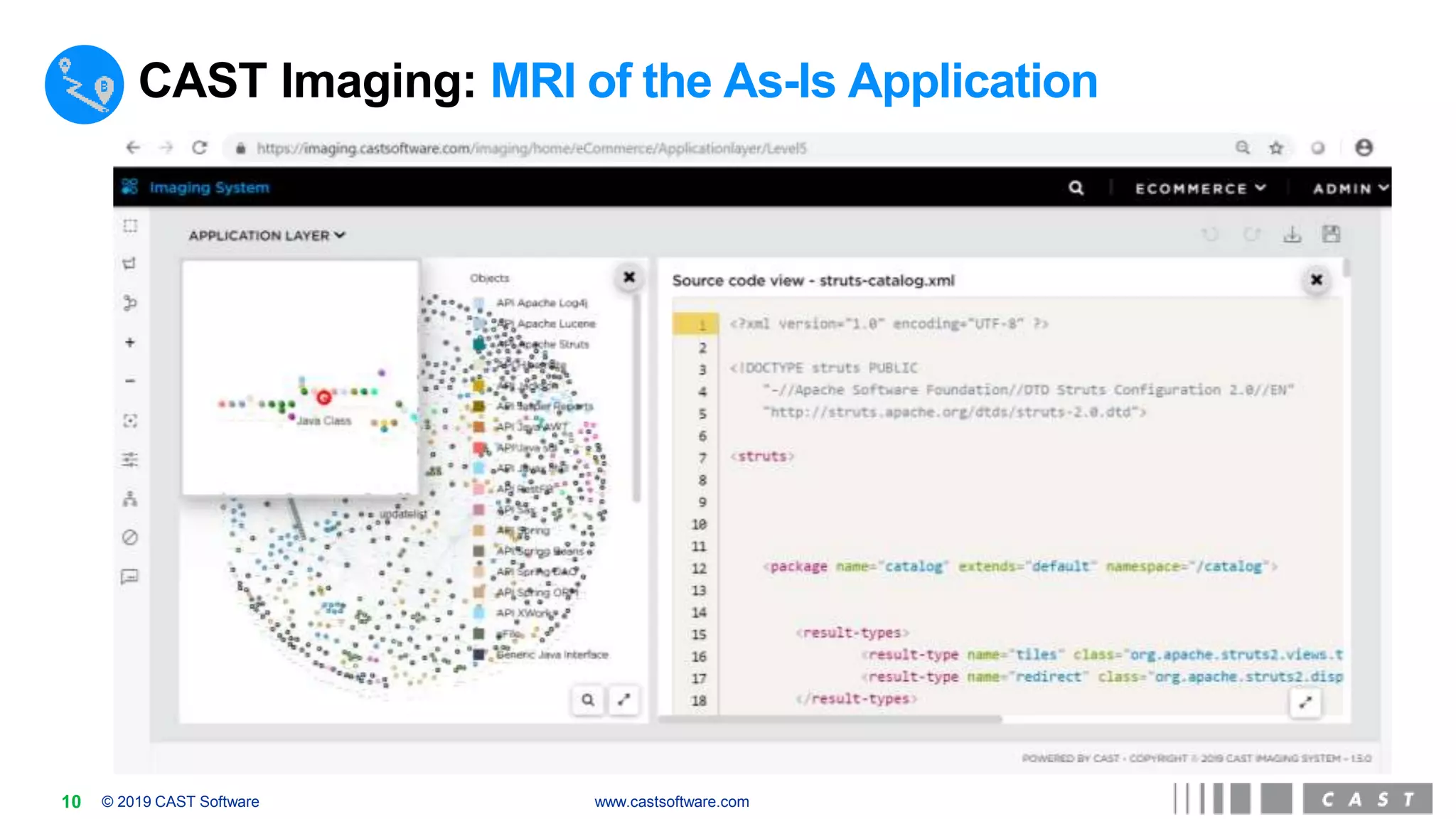Click the redo arrow in toolbar
Image resolution: width=1456 pixels, height=819 pixels.
(1251, 234)
